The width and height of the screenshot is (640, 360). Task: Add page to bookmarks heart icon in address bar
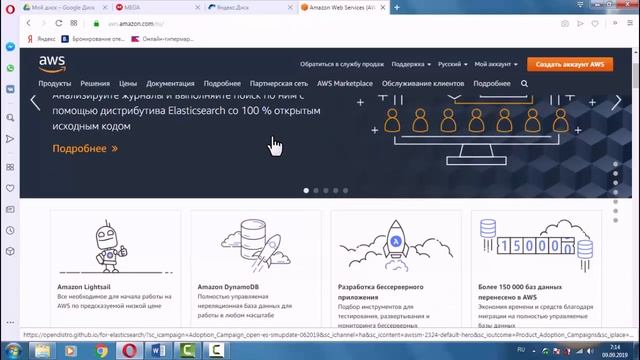click(595, 24)
